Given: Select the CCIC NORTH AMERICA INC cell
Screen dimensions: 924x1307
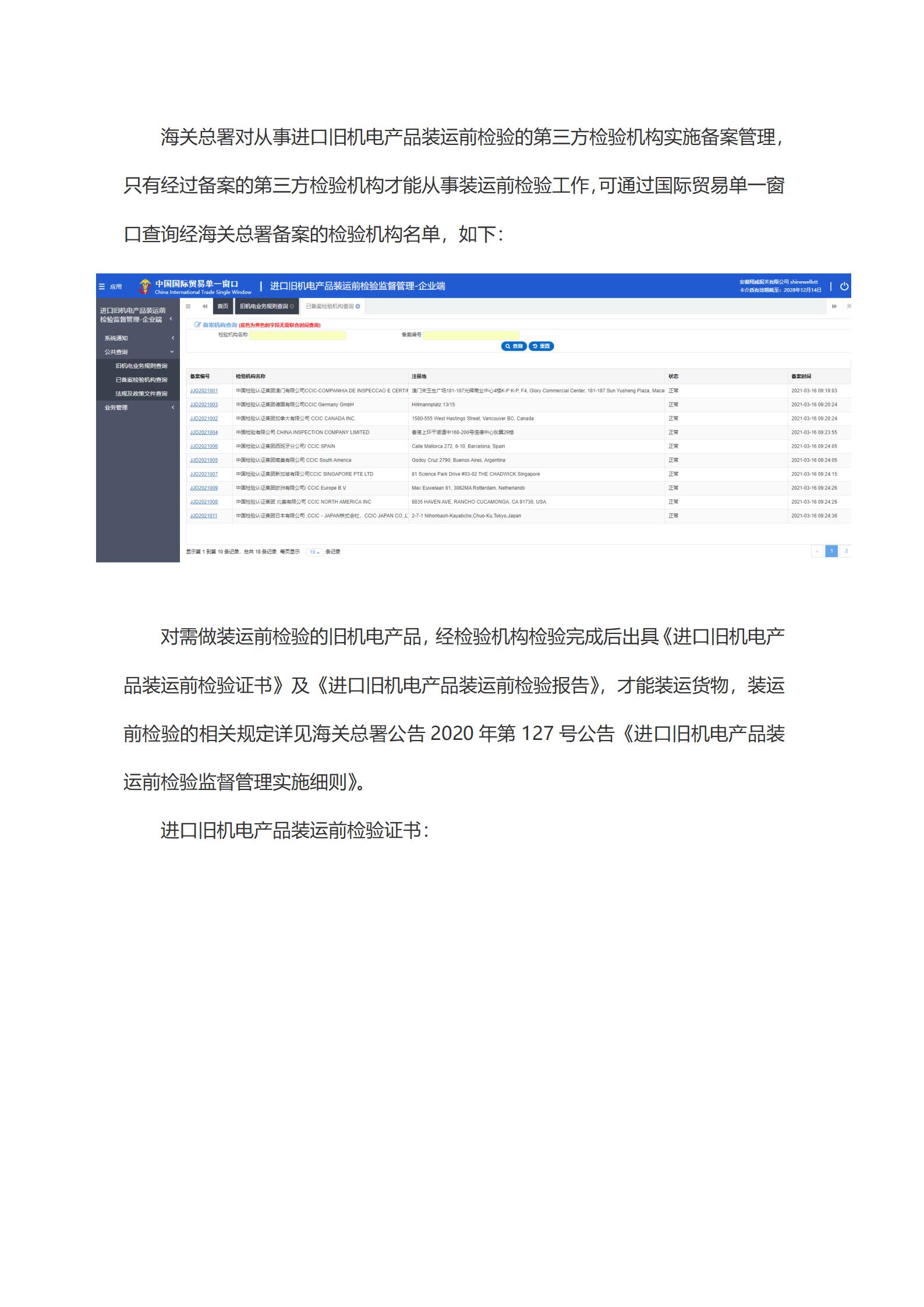Looking at the screenshot, I should [x=320, y=502].
